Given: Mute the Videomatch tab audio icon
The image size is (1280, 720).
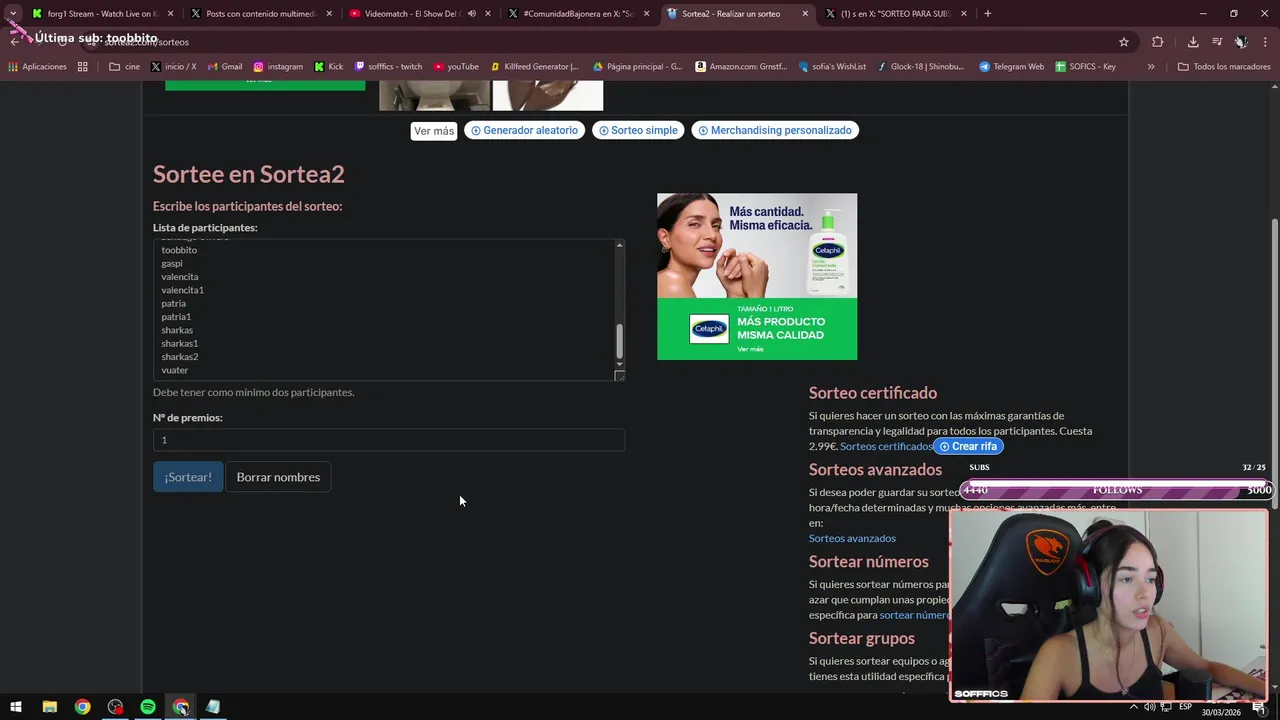Looking at the screenshot, I should pos(472,14).
